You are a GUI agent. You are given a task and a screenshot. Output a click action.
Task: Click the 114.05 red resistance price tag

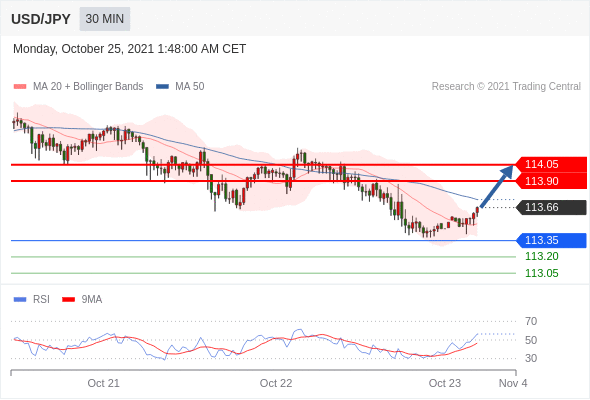click(551, 164)
